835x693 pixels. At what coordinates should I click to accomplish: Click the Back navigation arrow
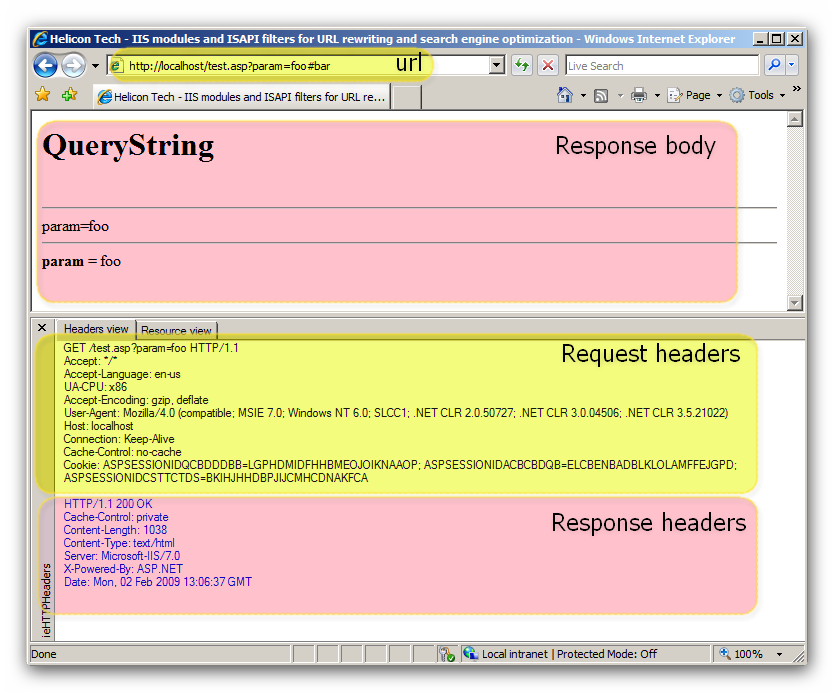[x=45, y=66]
